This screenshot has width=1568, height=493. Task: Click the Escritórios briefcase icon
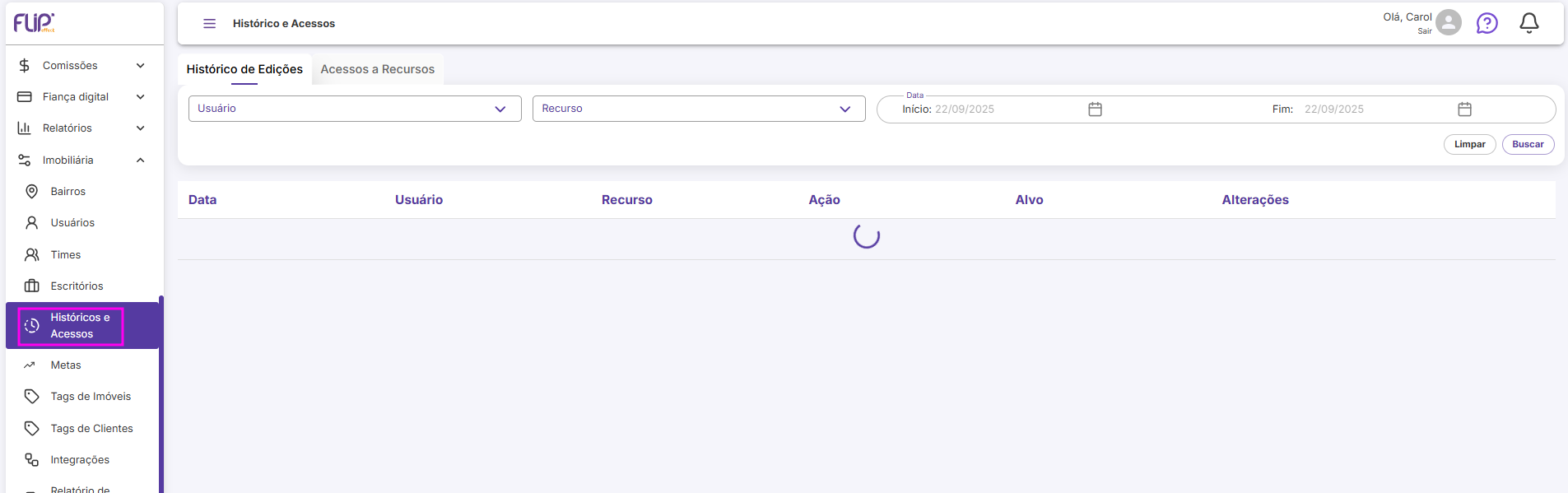click(x=32, y=286)
